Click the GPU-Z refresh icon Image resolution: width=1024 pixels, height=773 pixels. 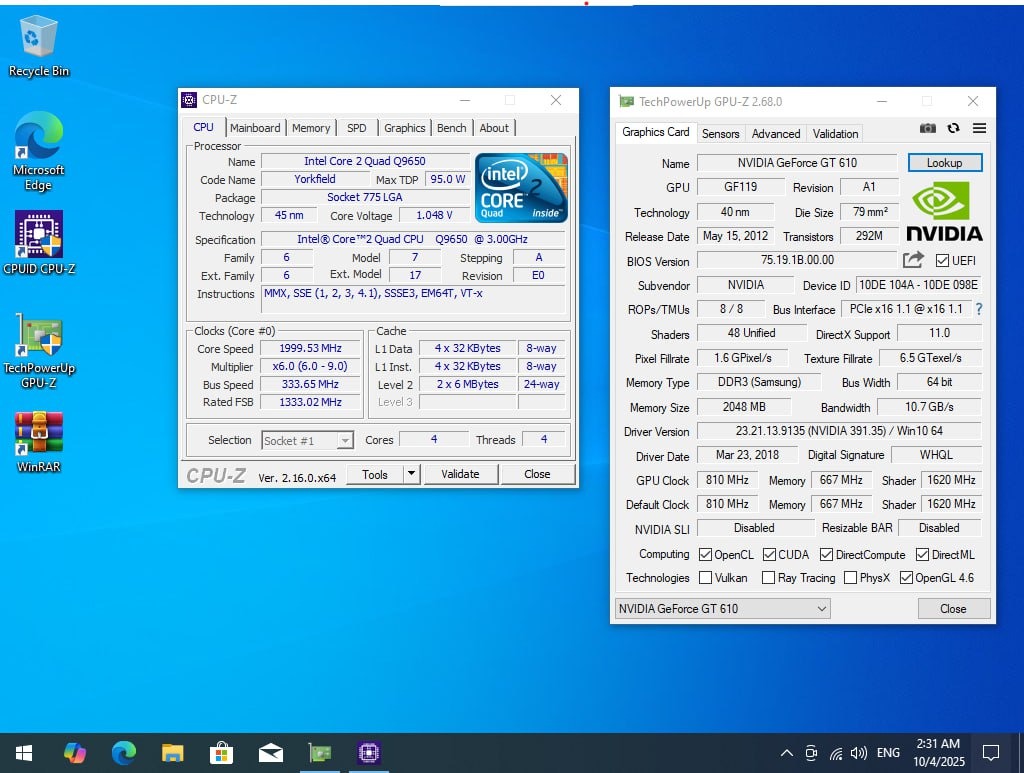(x=953, y=129)
